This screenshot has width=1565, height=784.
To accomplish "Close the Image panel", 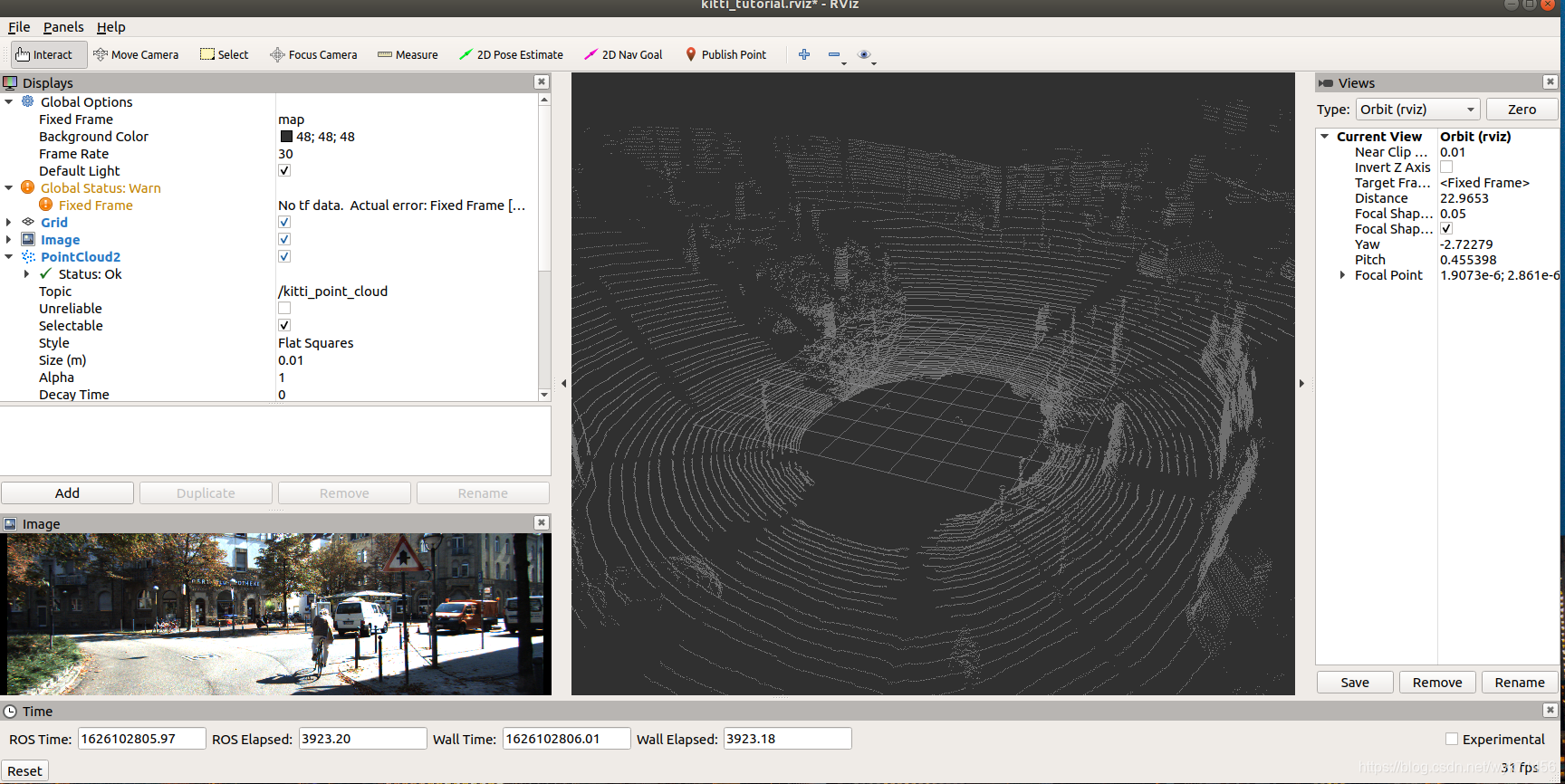I will pos(542,522).
